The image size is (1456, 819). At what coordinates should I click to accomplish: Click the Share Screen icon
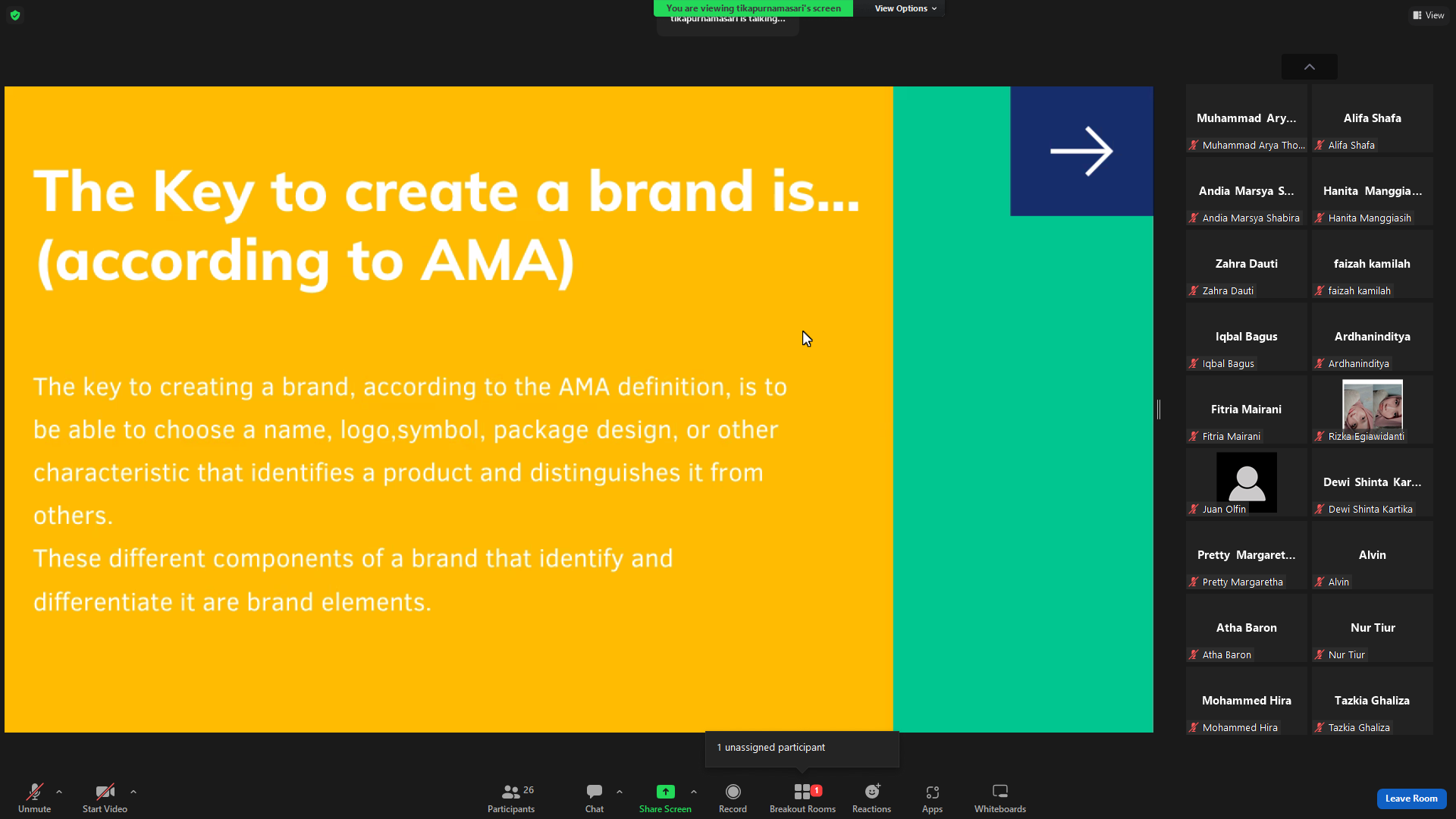point(665,792)
